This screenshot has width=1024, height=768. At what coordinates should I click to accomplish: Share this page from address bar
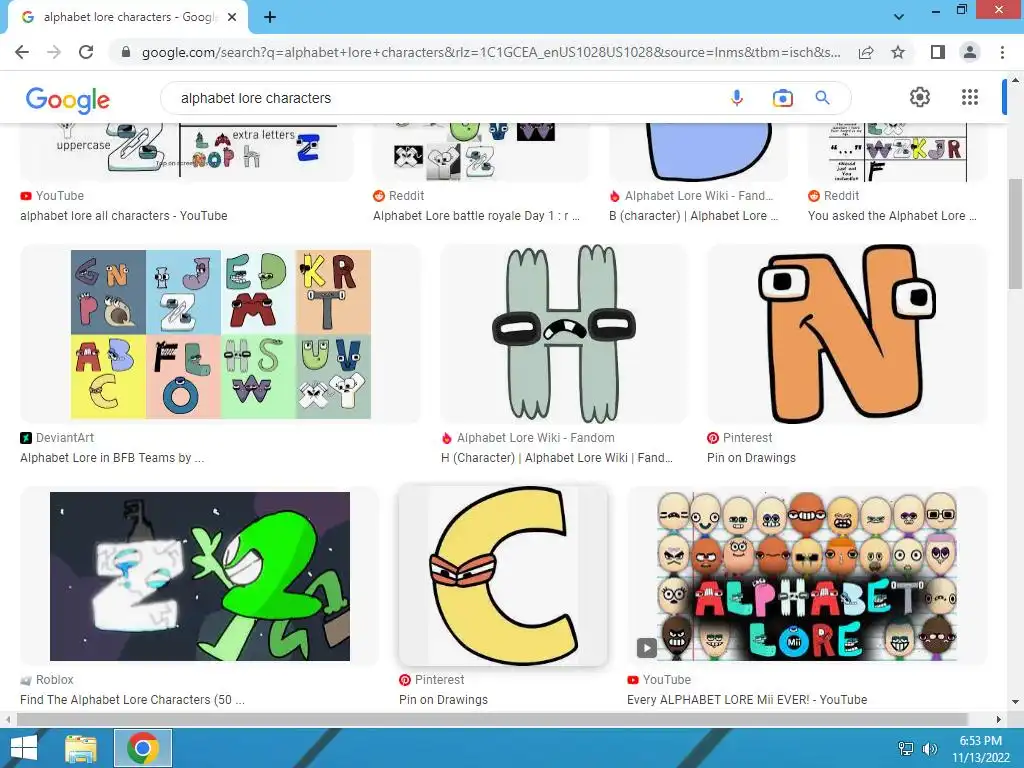tap(866, 52)
